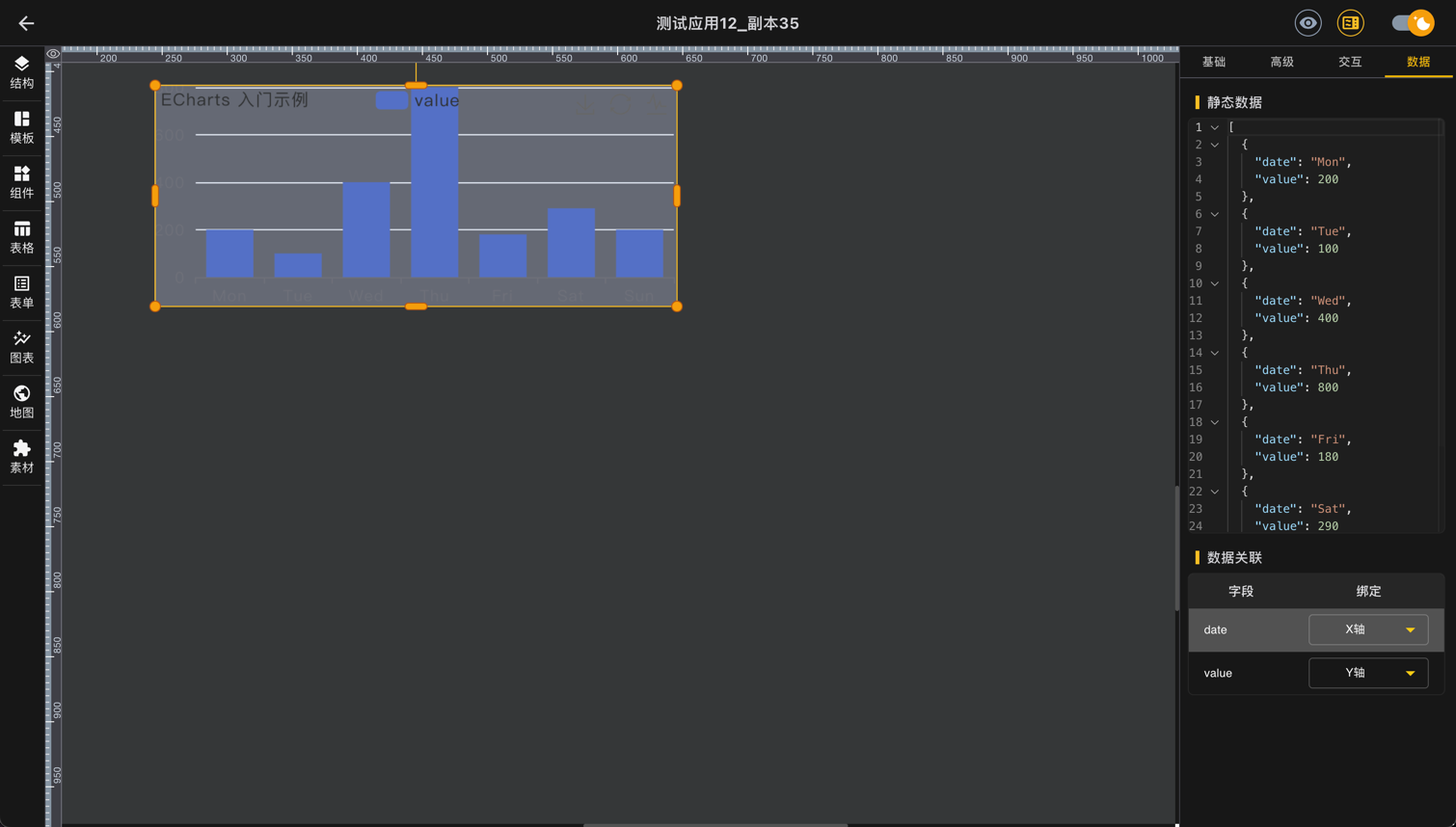Collapse the JSON array on line 1

pyautogui.click(x=1215, y=127)
